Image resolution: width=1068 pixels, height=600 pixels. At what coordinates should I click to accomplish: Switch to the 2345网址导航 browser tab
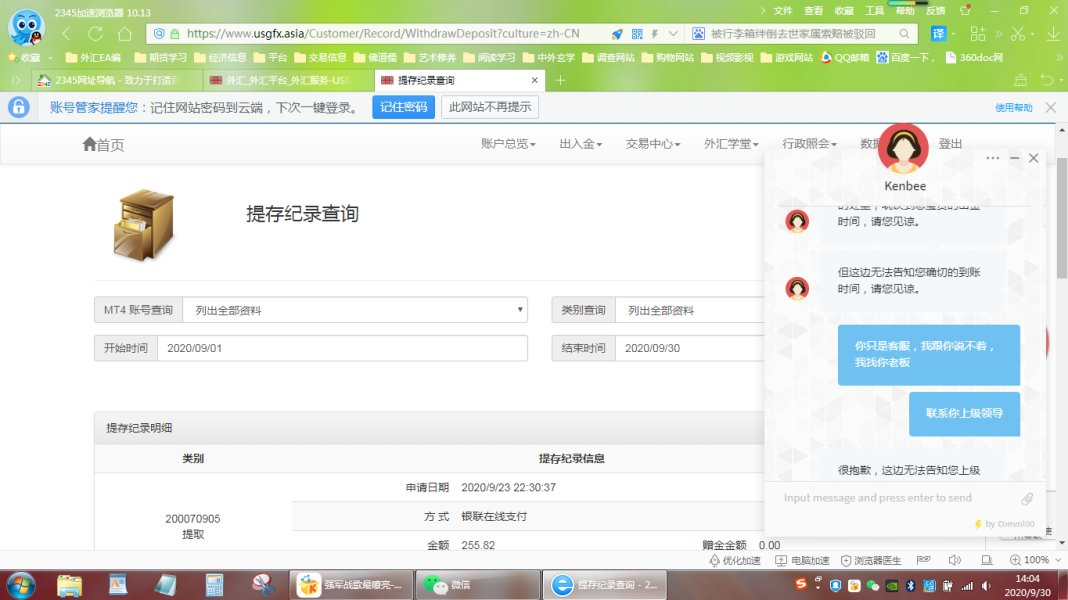click(110, 80)
